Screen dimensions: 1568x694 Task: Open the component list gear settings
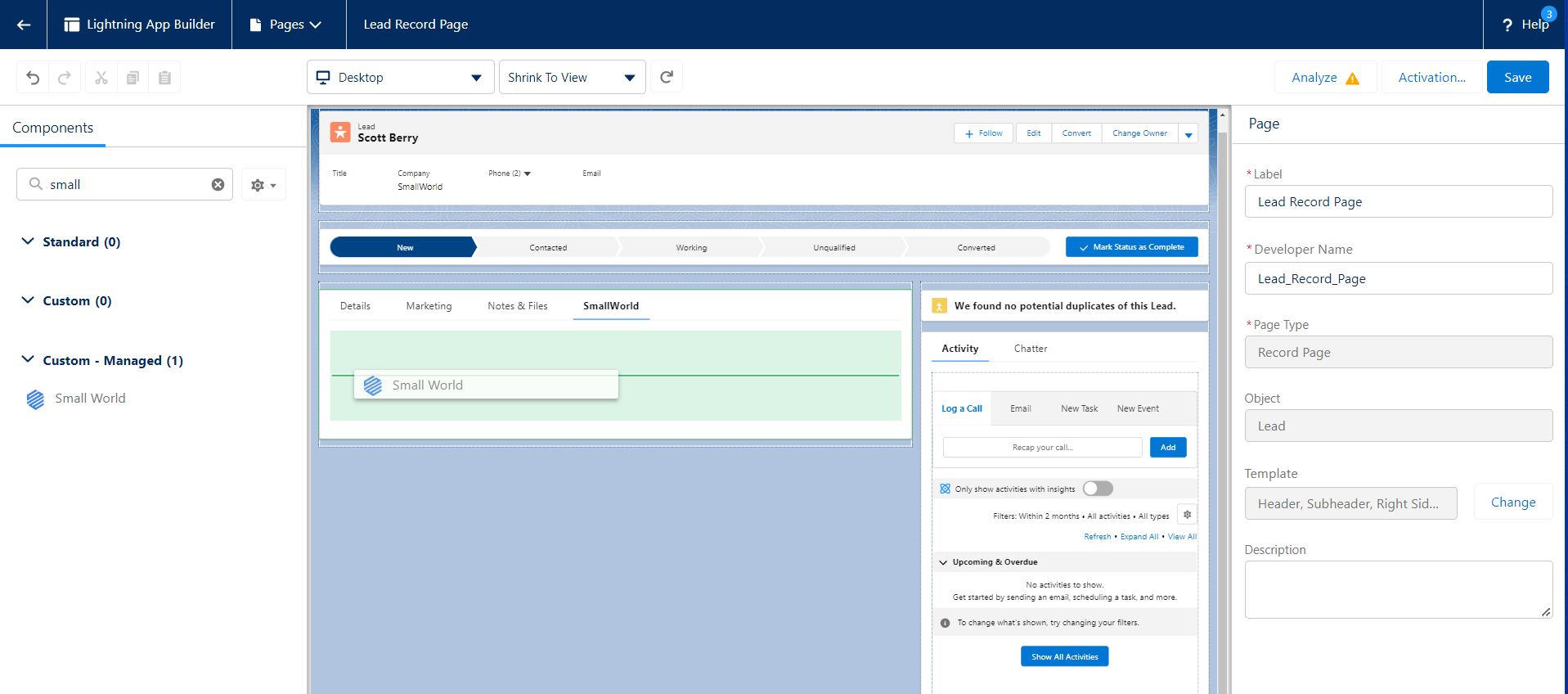(x=263, y=185)
